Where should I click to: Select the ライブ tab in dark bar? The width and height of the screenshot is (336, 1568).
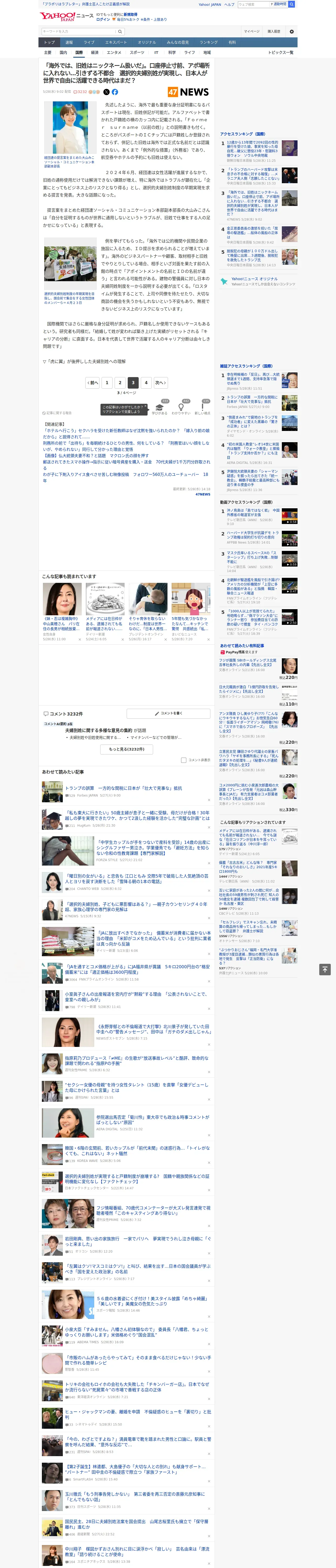point(89,43)
